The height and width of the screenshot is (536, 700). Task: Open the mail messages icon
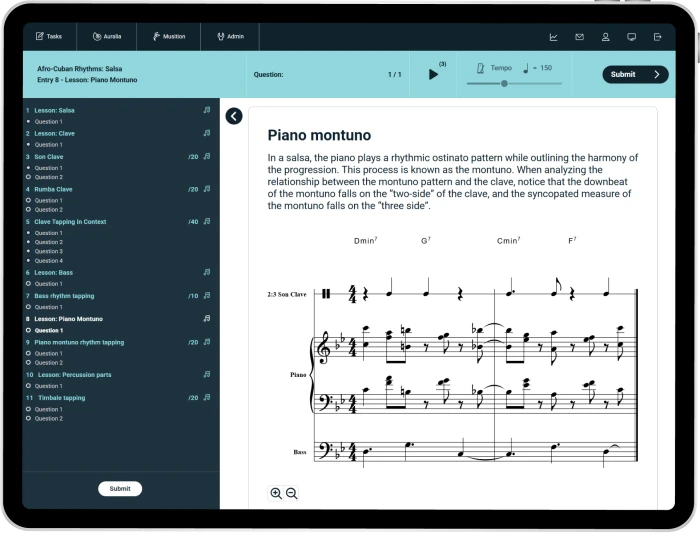tap(579, 37)
